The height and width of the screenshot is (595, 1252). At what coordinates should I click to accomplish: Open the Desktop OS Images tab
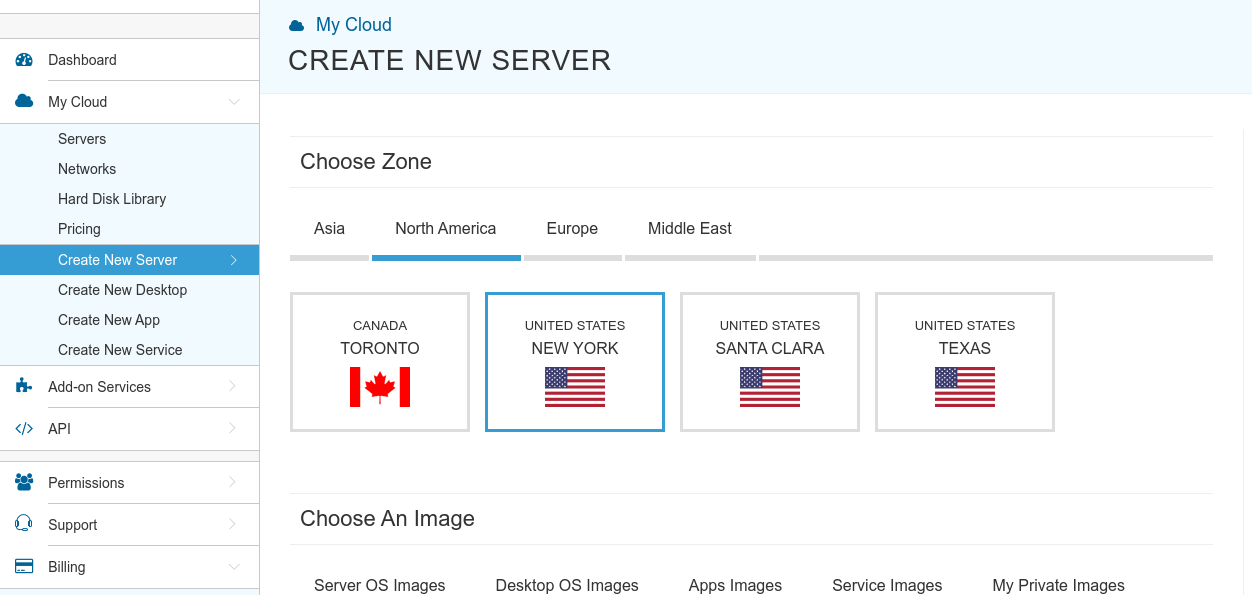point(567,585)
